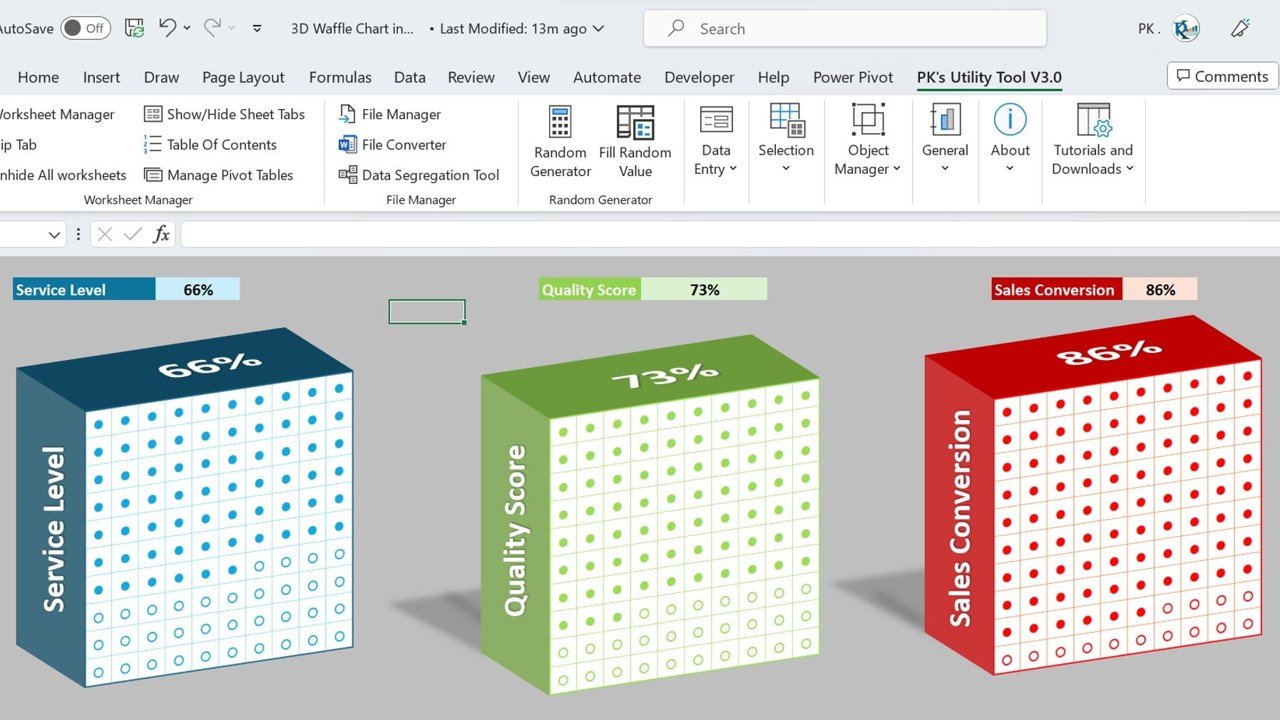Click the Cancel X in formula bar
The image size is (1280, 720).
105,235
